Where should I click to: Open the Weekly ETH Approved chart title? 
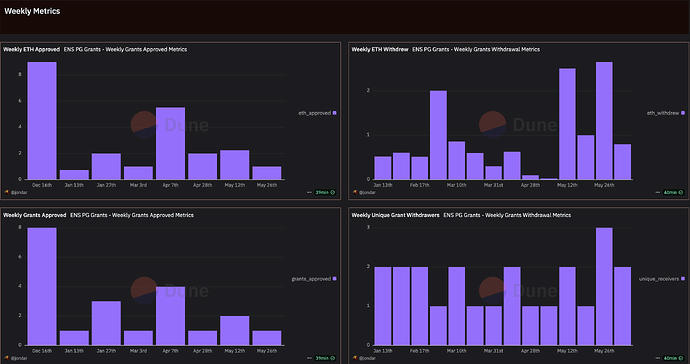(x=31, y=49)
